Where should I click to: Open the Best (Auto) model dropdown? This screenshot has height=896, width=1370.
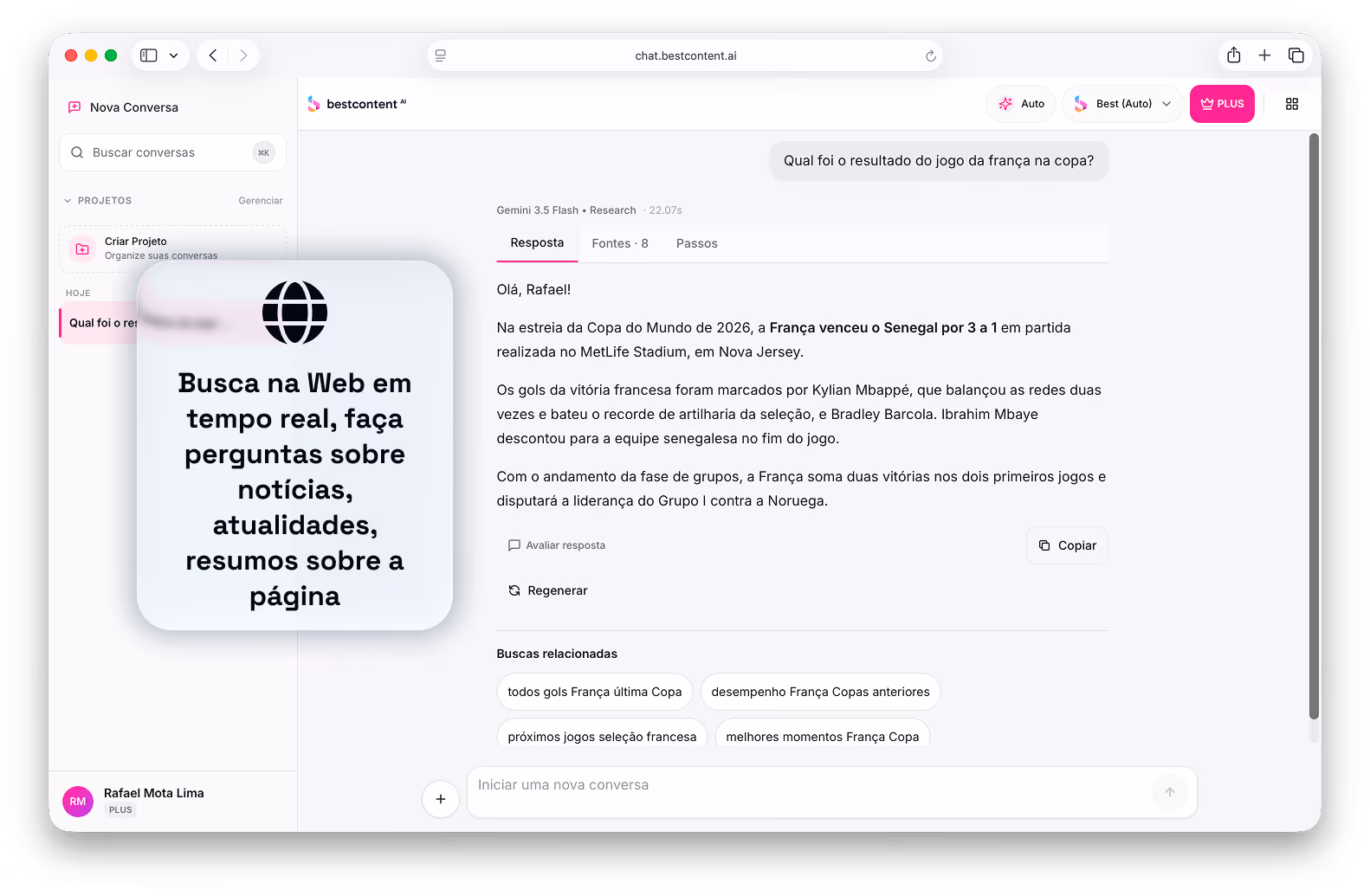1122,104
